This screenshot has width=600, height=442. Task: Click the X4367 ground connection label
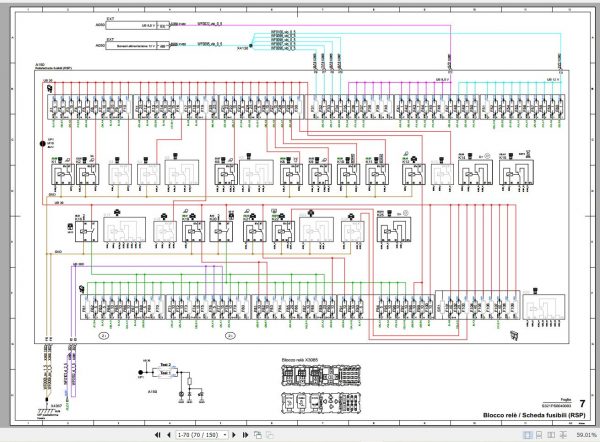[56, 405]
